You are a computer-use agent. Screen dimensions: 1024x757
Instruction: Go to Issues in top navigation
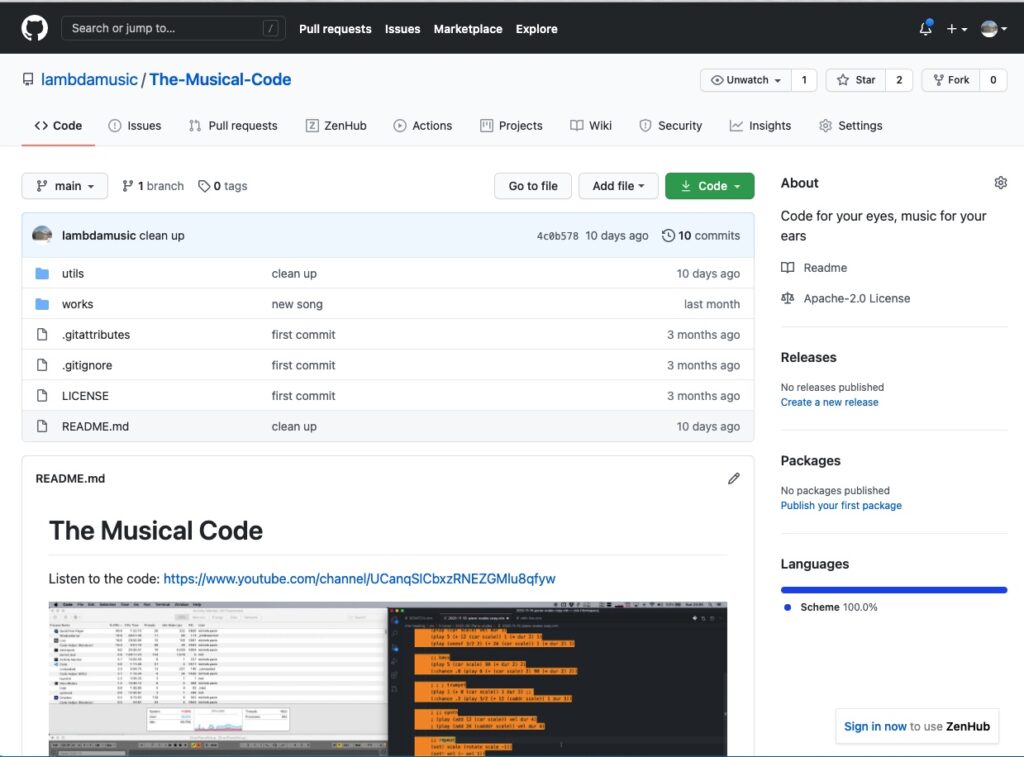pos(402,29)
